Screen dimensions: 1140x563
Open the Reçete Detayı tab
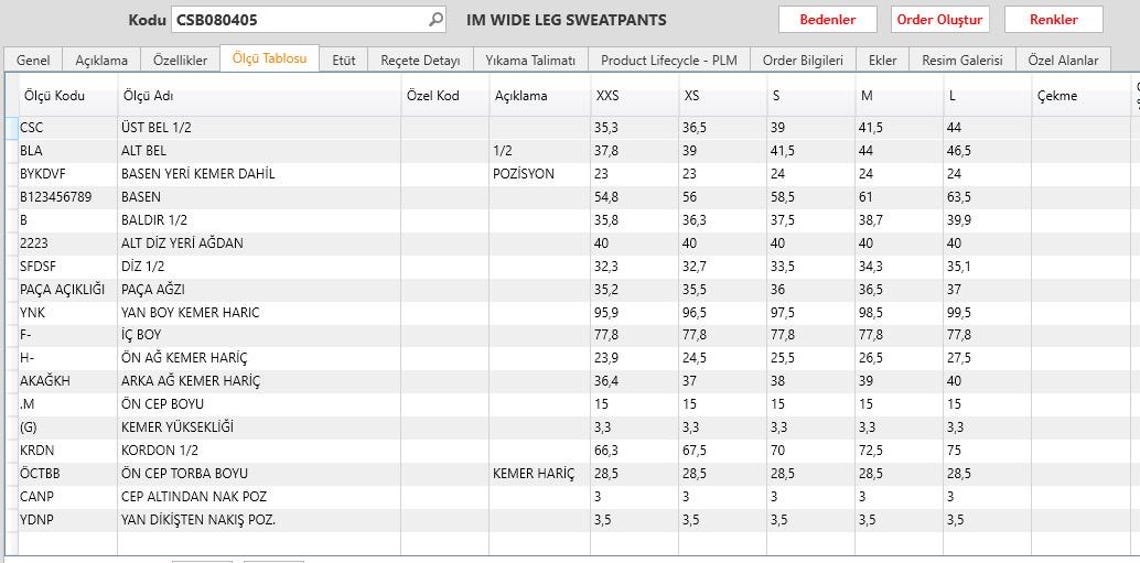(421, 60)
